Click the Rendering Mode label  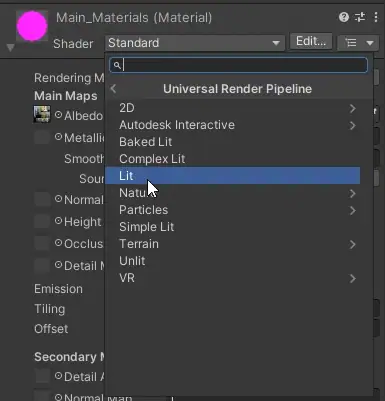point(69,78)
